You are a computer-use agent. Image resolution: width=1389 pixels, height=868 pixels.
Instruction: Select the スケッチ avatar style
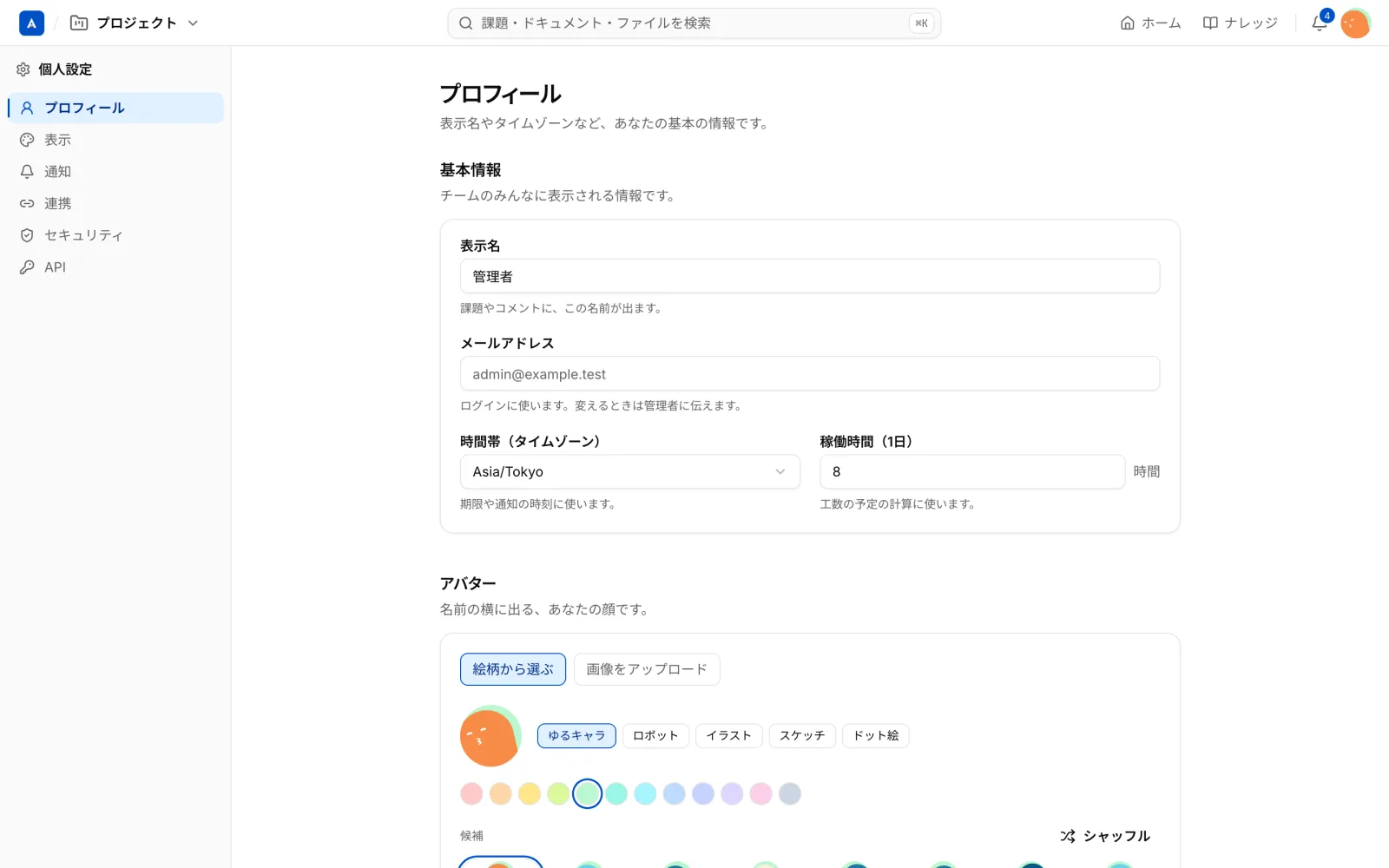(x=802, y=735)
